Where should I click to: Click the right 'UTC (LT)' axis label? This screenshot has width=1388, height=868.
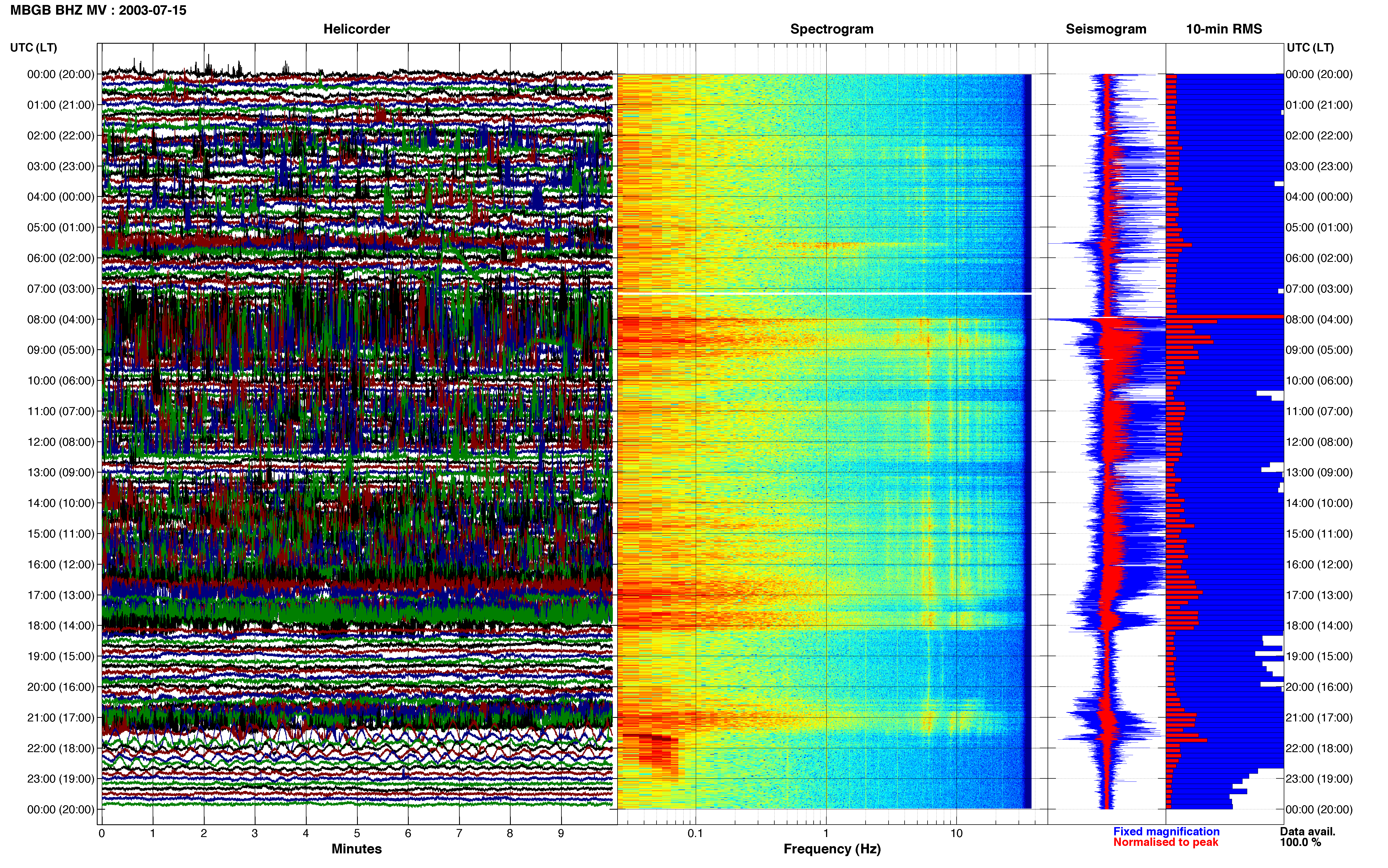pyautogui.click(x=1311, y=48)
